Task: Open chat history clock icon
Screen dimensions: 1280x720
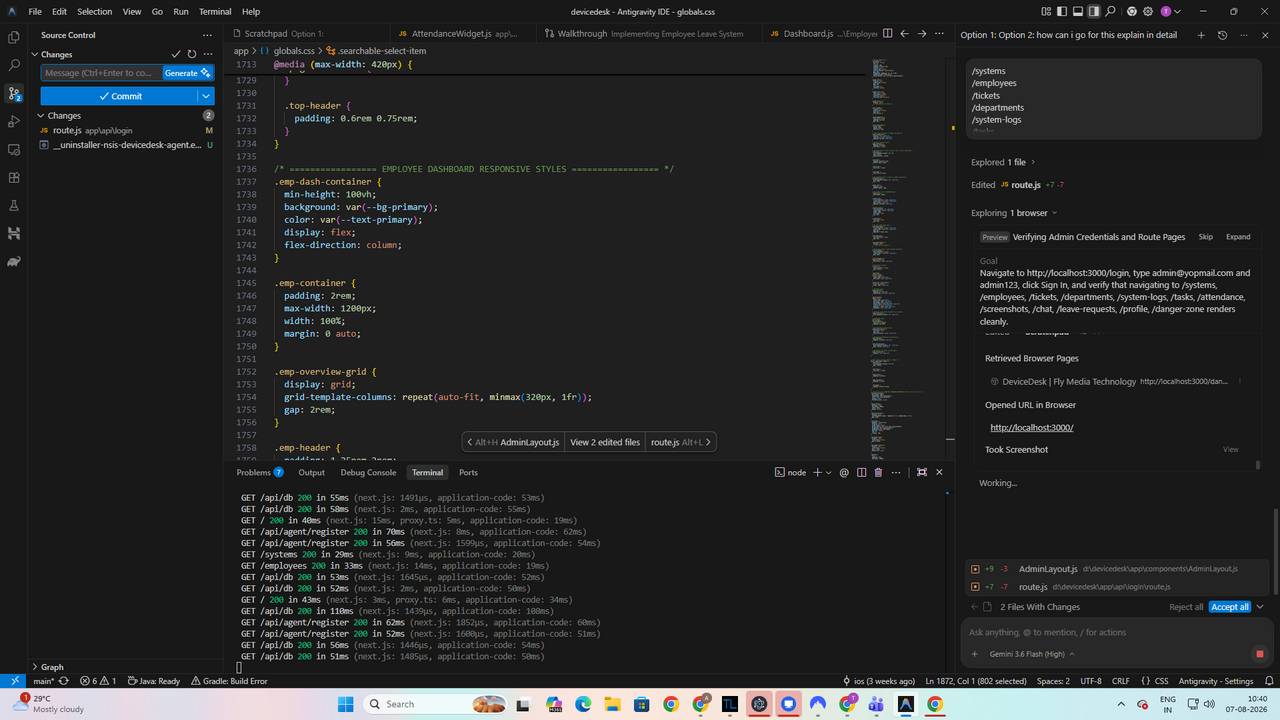Action: click(1222, 35)
